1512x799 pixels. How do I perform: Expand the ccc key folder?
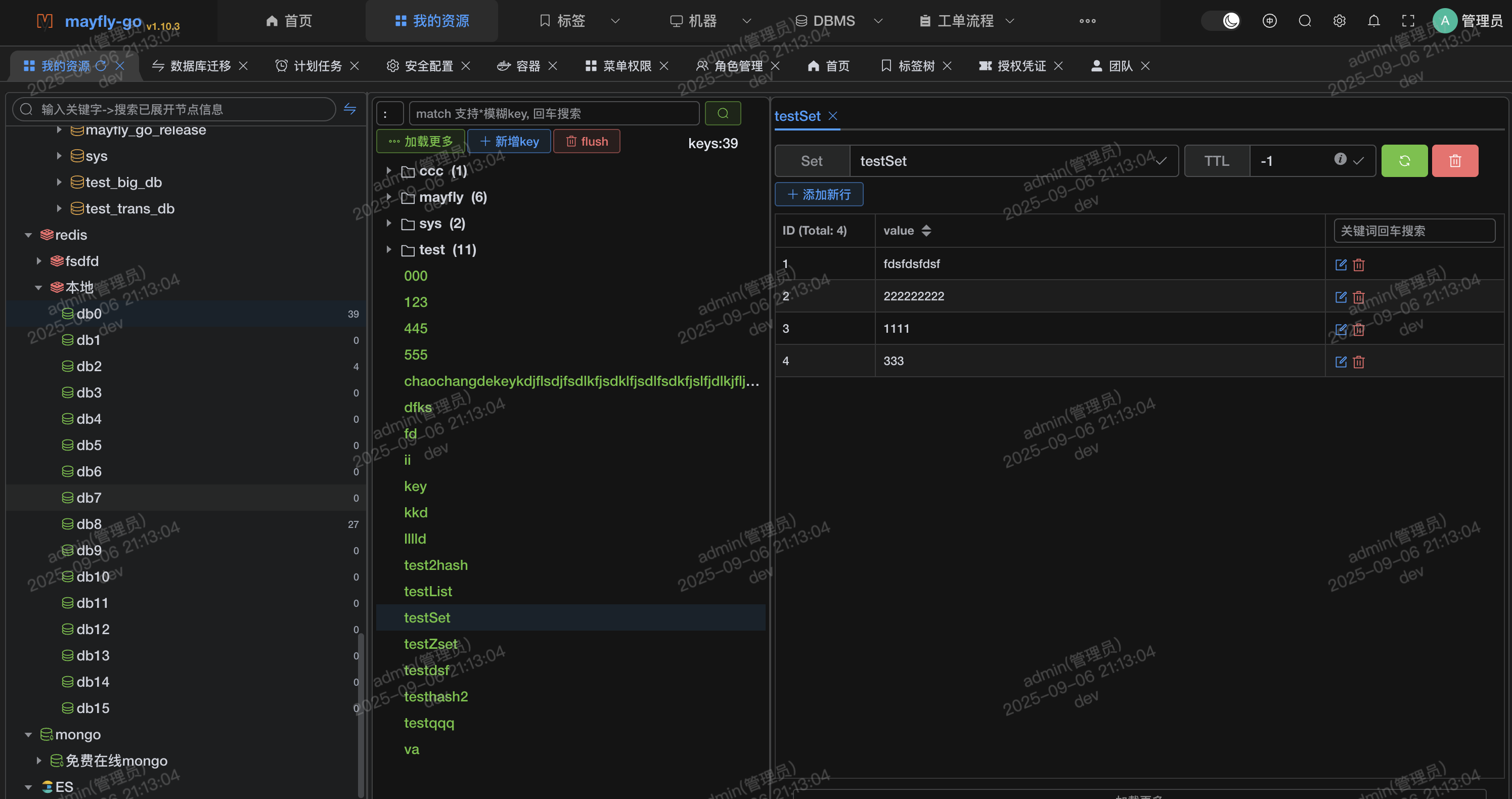click(388, 170)
